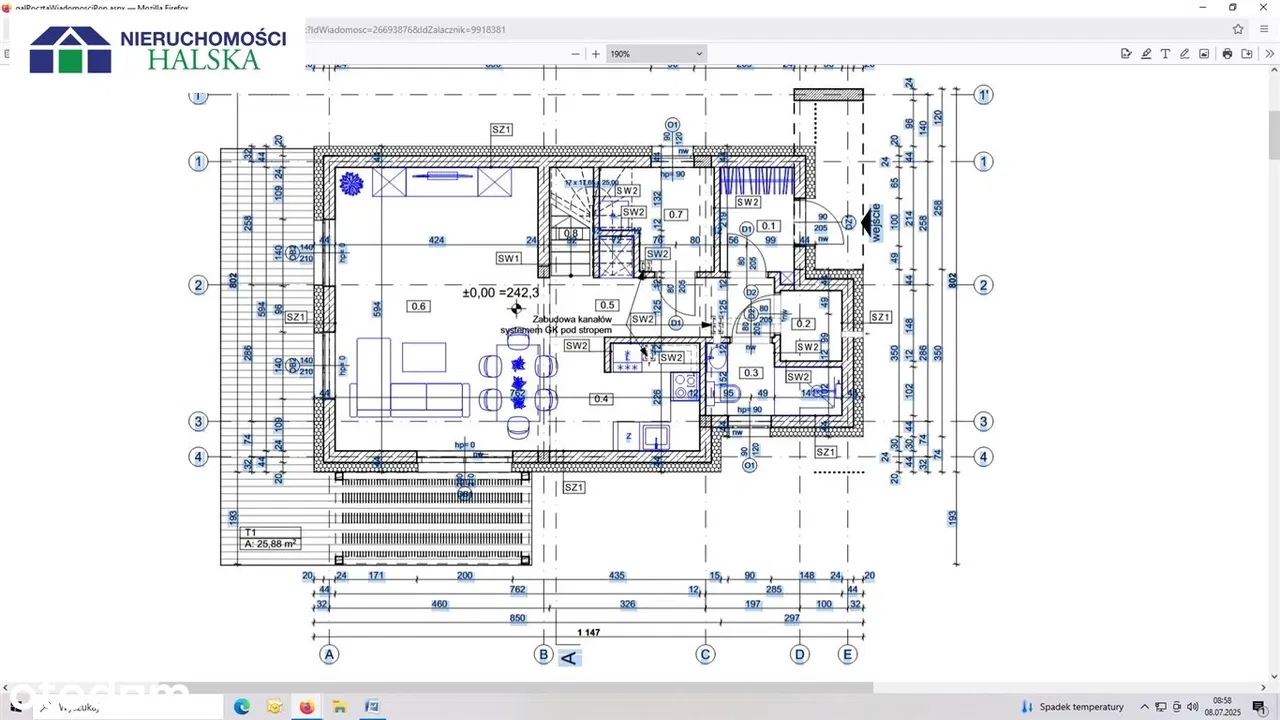Show hidden system tray icons
The width and height of the screenshot is (1280, 720).
click(1145, 707)
